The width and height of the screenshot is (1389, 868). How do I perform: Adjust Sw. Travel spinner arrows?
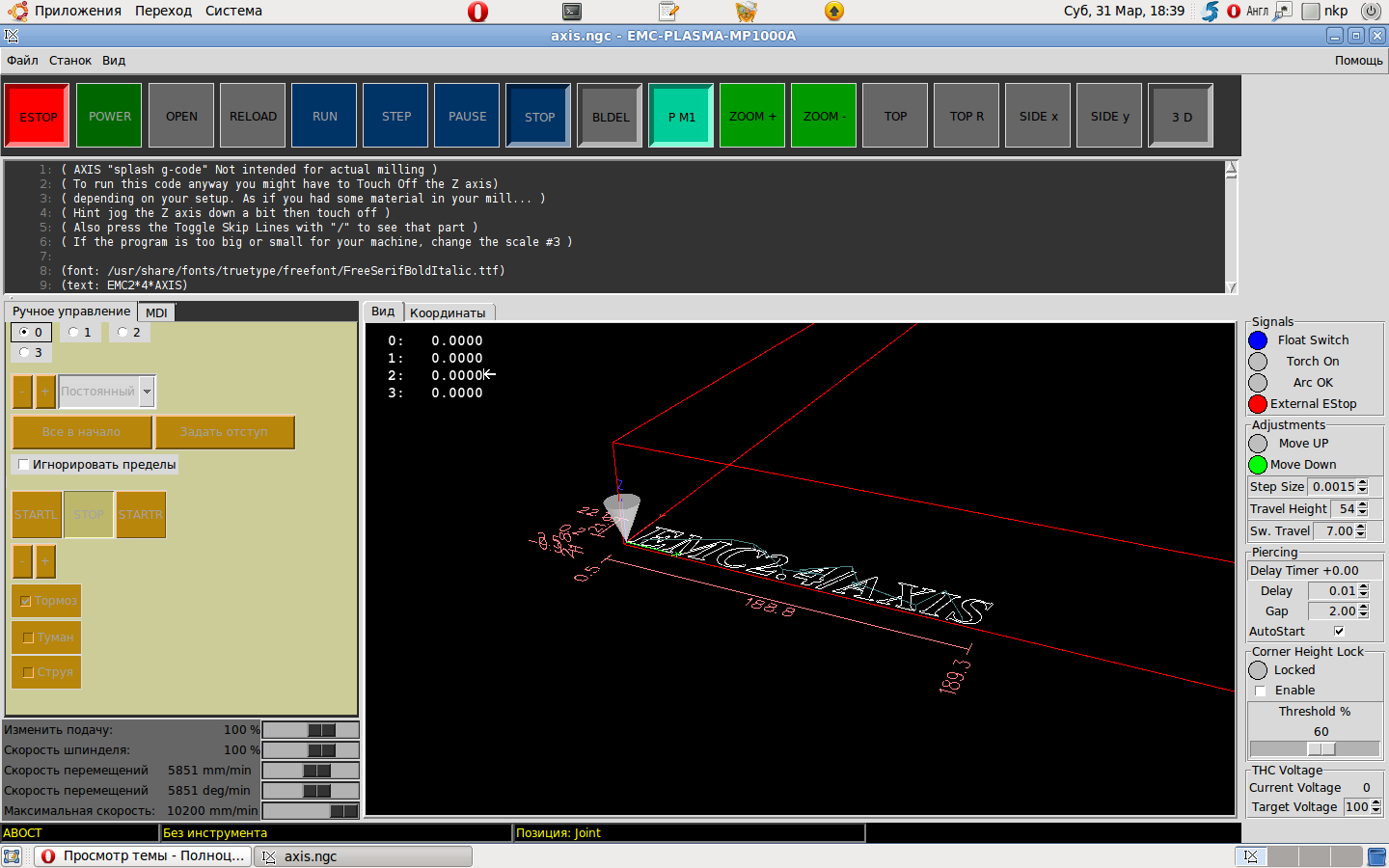[1360, 531]
